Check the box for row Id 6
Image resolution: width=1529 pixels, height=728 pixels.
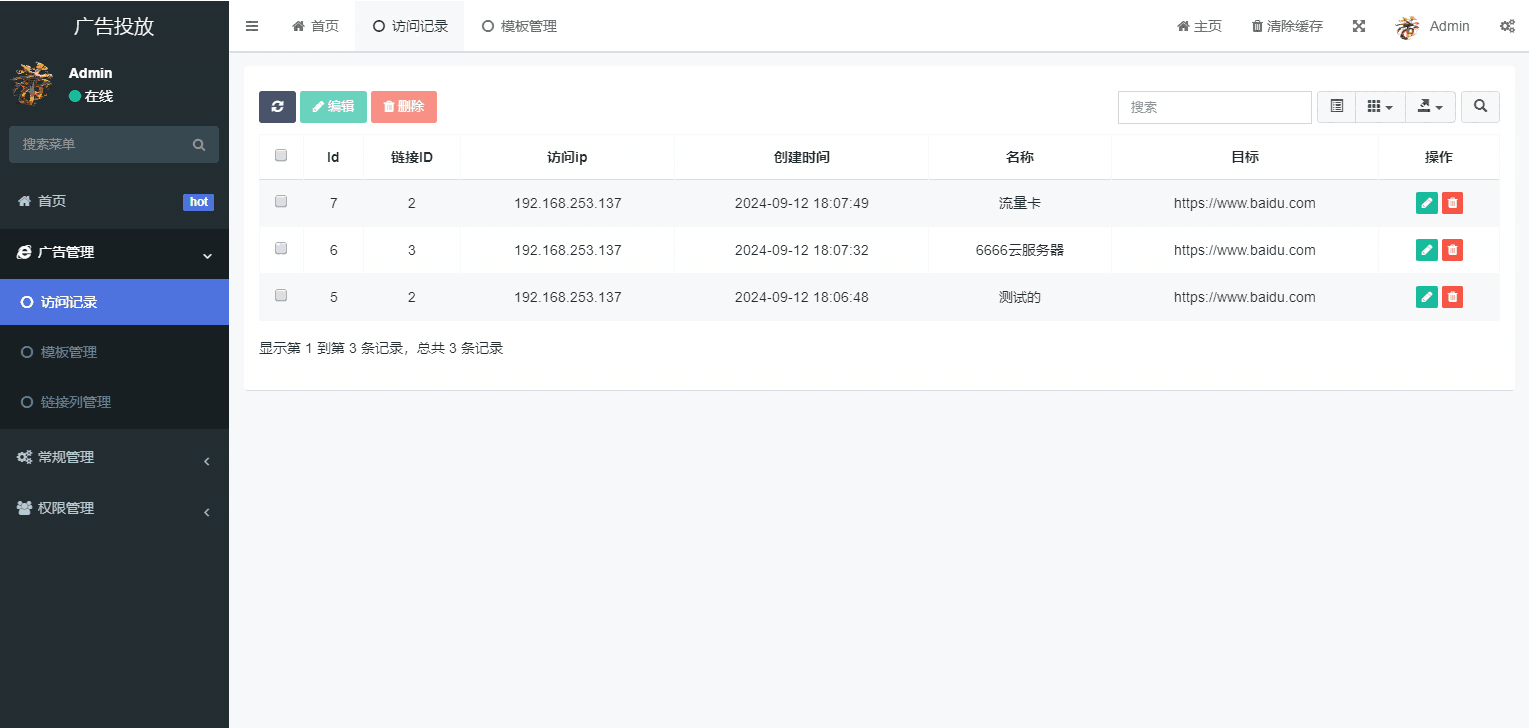[281, 248]
